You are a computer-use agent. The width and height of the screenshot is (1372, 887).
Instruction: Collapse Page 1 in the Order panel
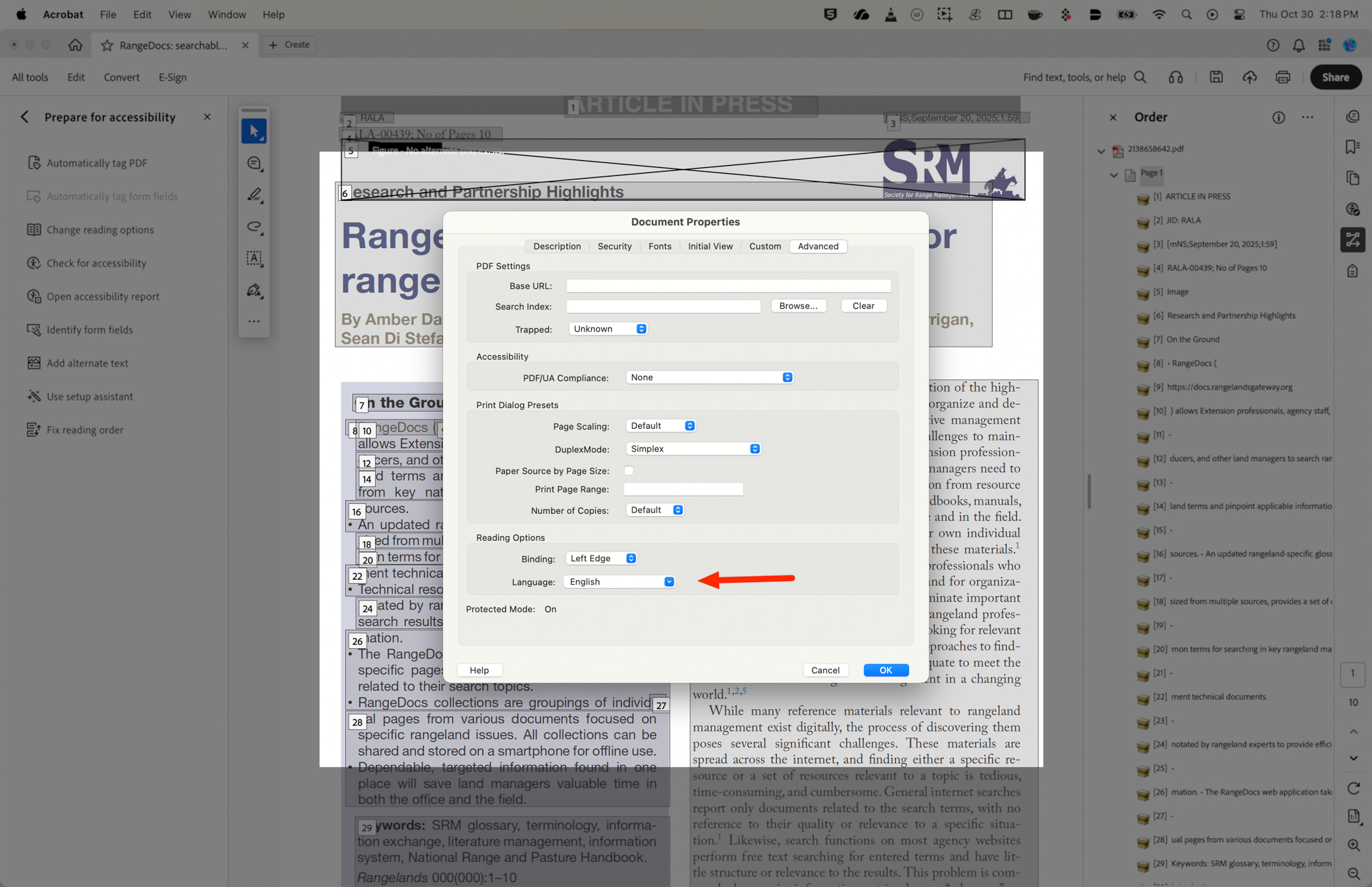pos(1113,174)
